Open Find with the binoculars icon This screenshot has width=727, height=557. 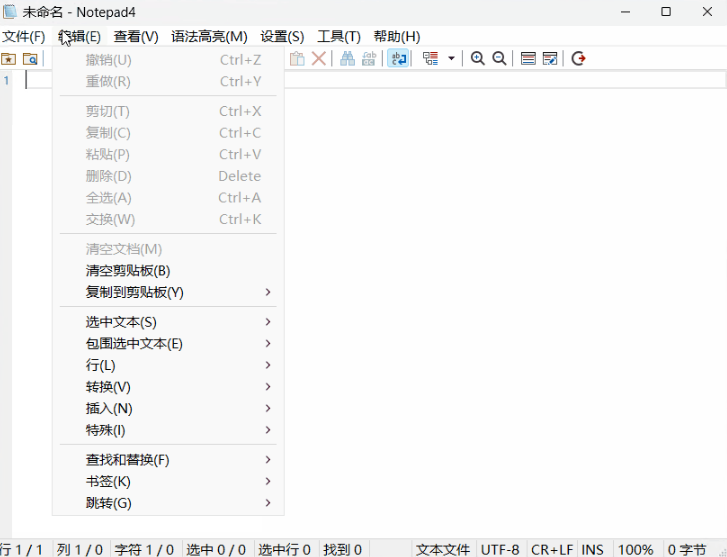[347, 58]
